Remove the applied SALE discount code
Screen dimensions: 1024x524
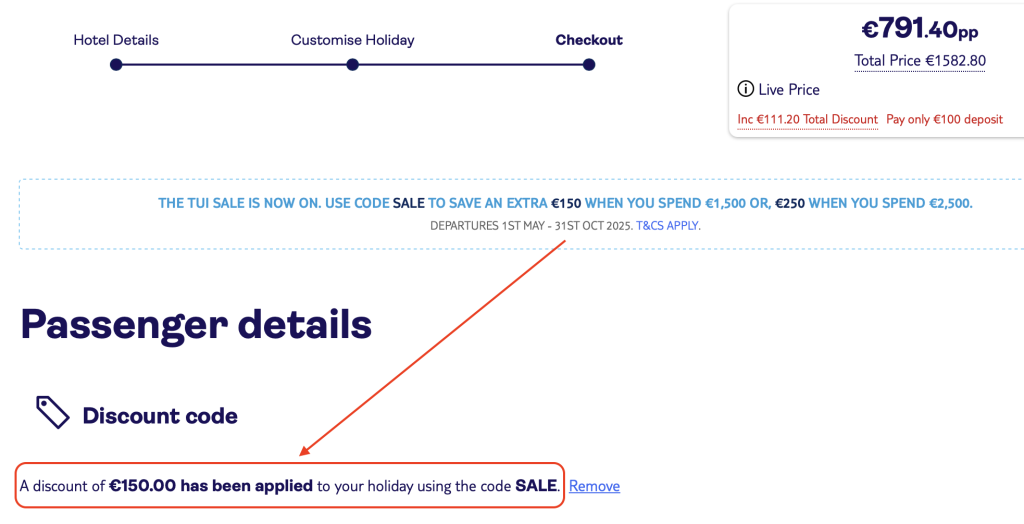click(594, 486)
